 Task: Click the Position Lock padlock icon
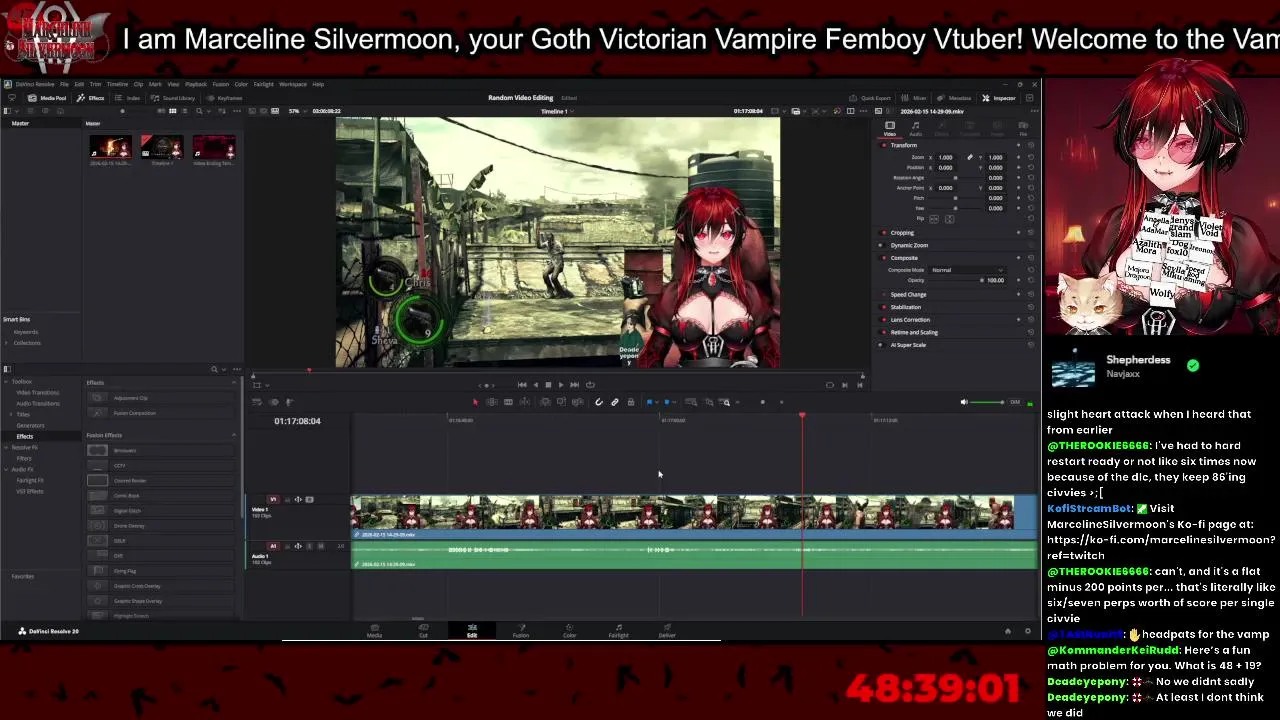pyautogui.click(x=631, y=402)
